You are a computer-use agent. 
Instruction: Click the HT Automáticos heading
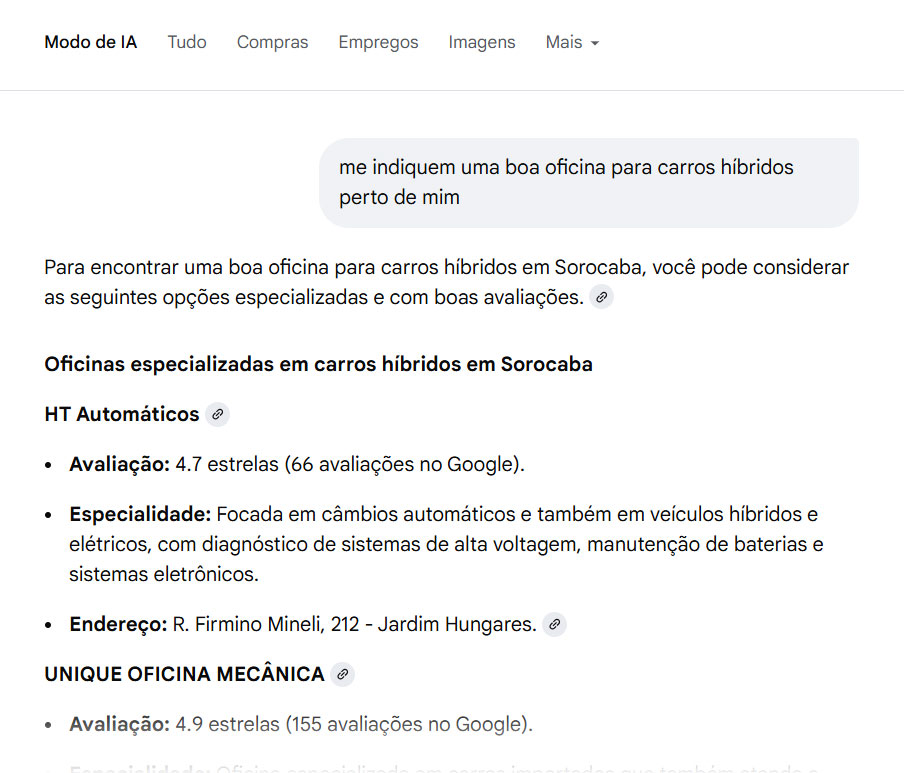click(x=122, y=414)
